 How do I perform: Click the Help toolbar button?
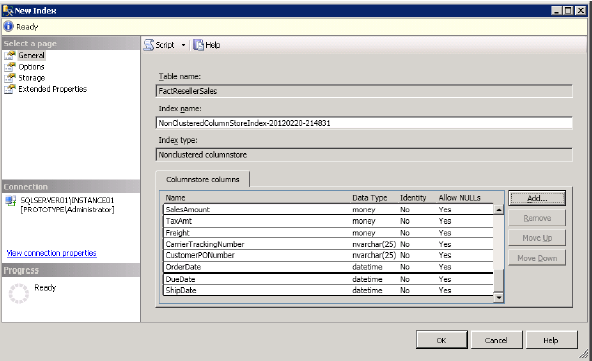coord(207,45)
